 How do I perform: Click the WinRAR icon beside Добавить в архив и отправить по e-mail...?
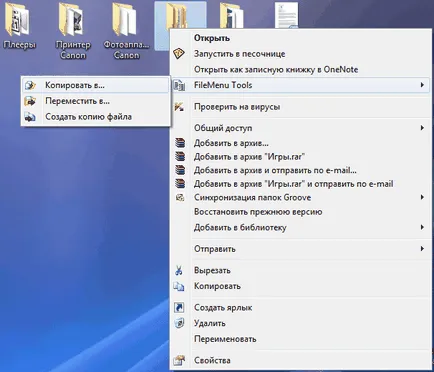(180, 170)
